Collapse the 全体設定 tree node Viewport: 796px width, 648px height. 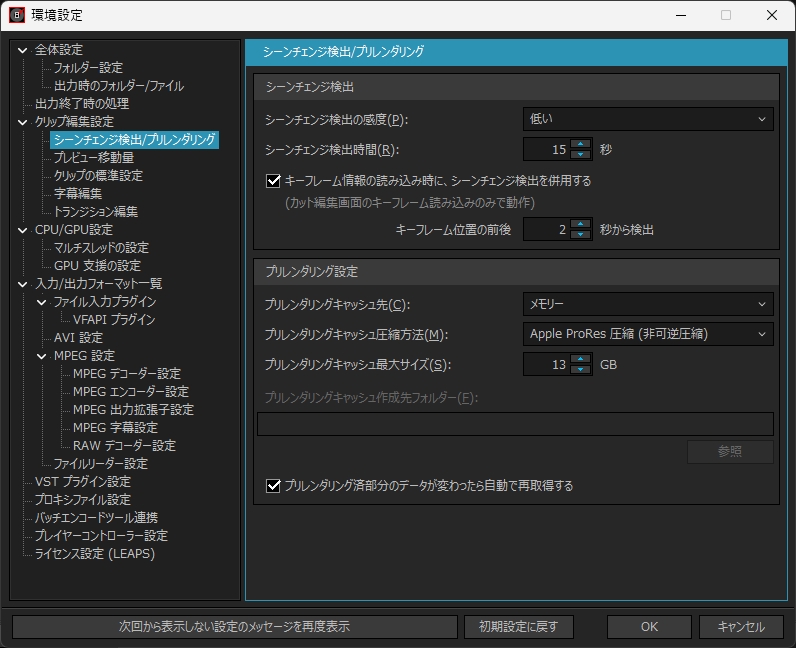(x=22, y=50)
